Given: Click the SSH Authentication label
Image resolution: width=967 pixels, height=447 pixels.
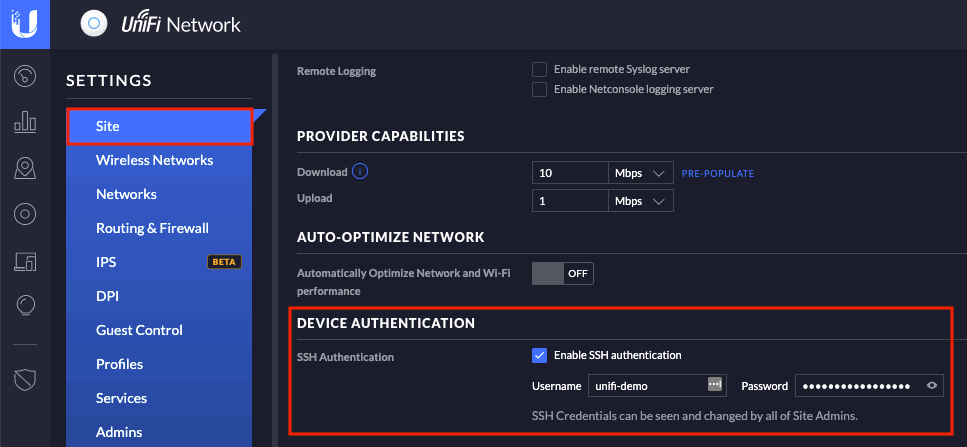Looking at the screenshot, I should [x=345, y=356].
